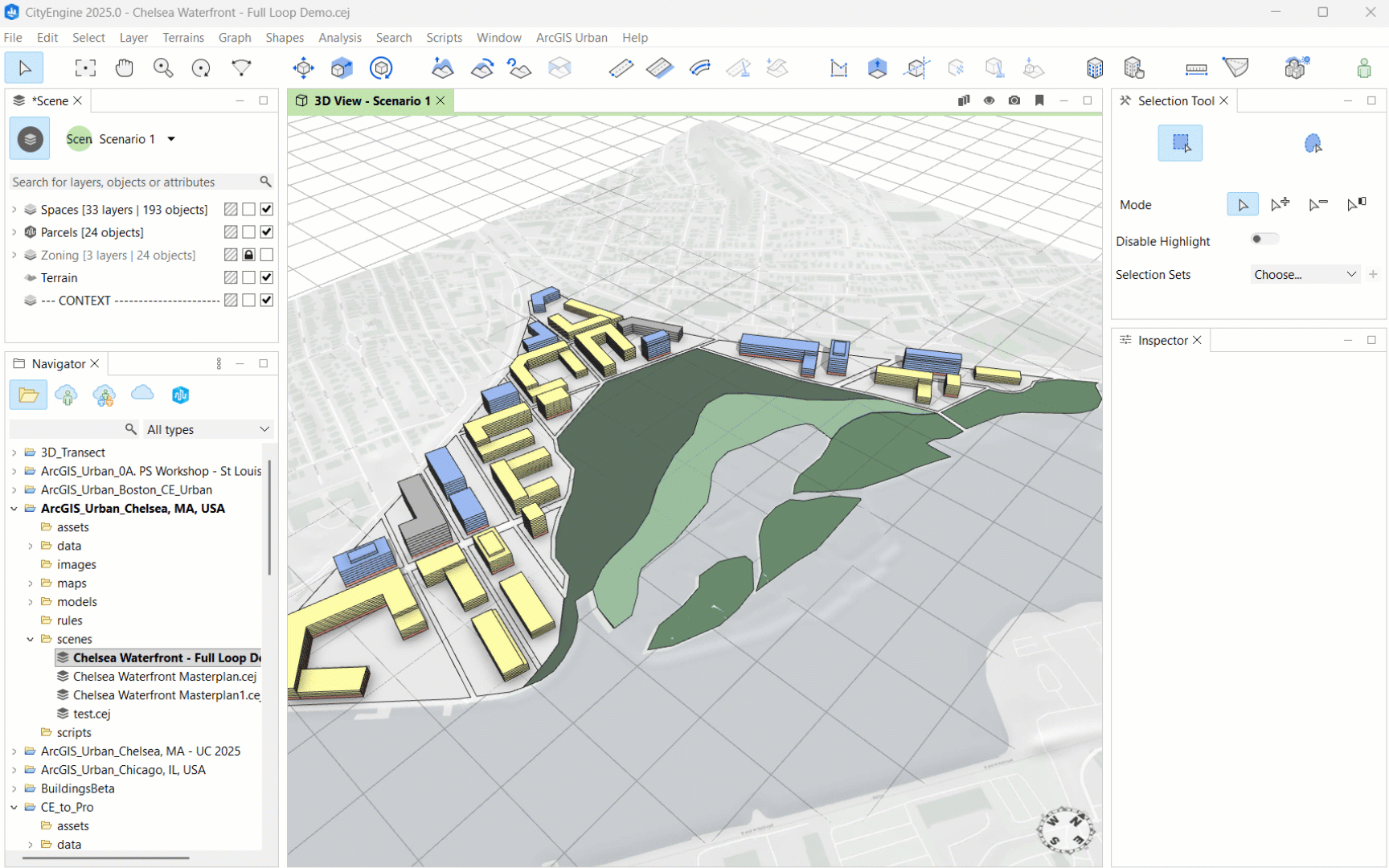Screen dimensions: 1389x868
Task: Click the scene layers stack button
Action: pos(30,139)
